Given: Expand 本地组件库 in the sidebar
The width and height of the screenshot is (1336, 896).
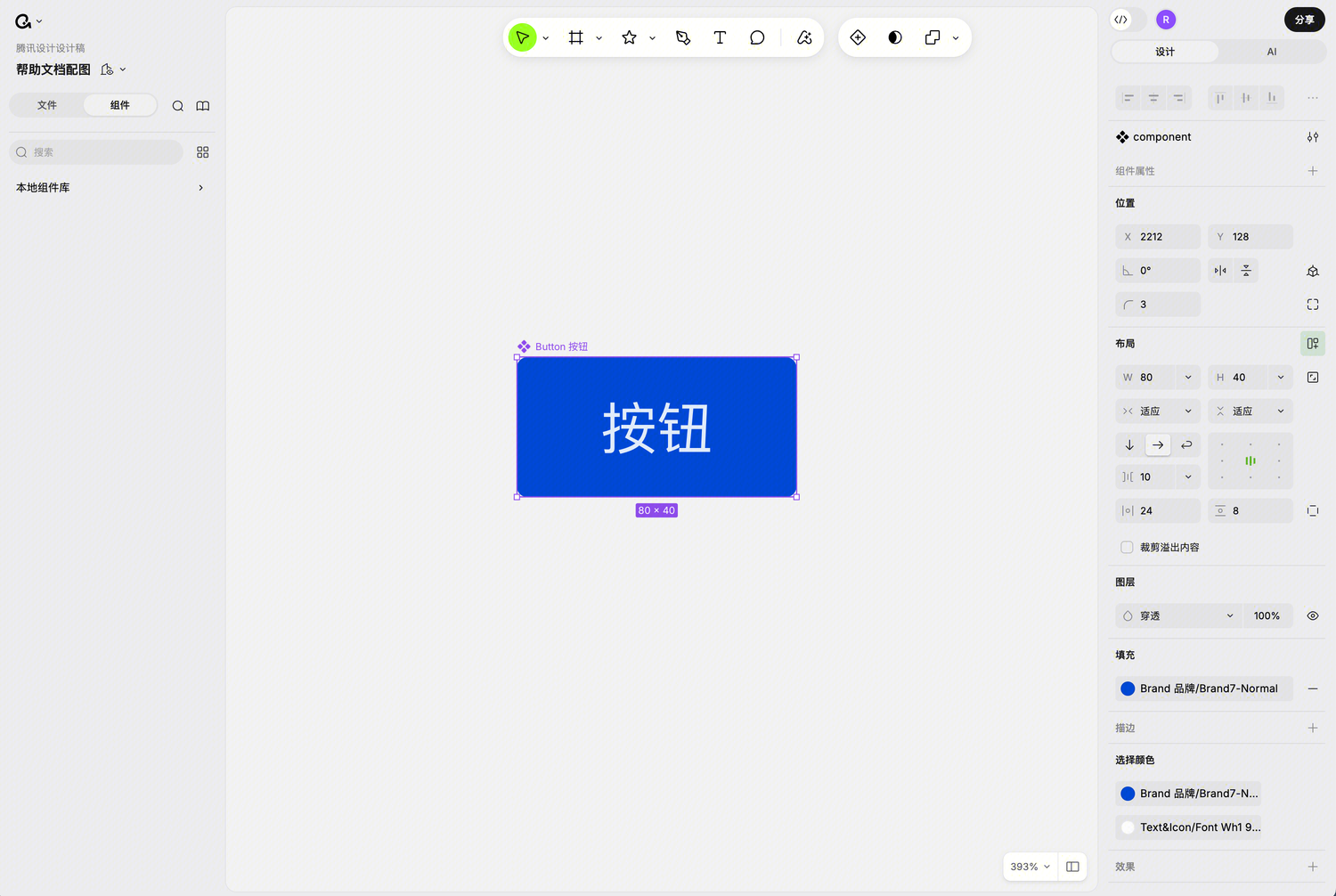Looking at the screenshot, I should point(200,187).
